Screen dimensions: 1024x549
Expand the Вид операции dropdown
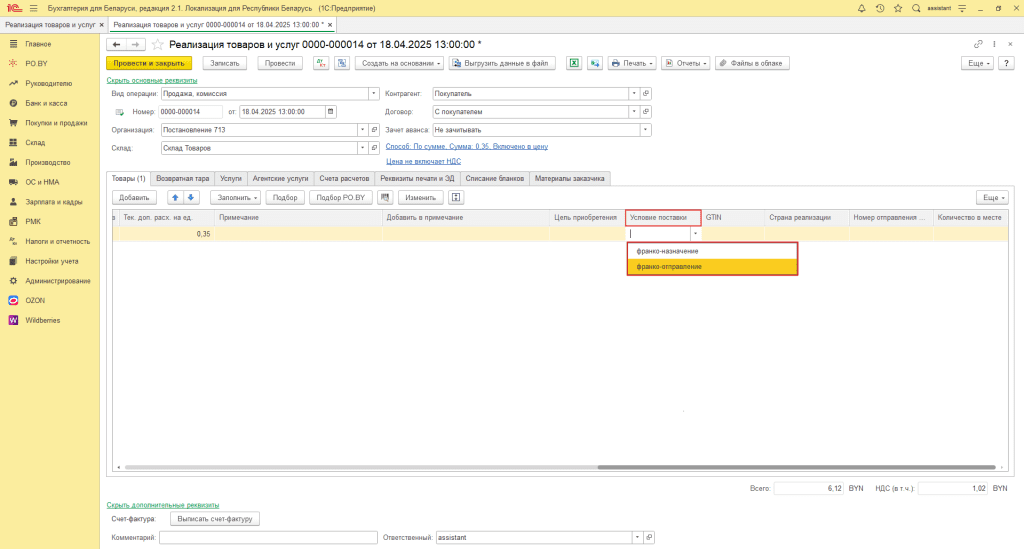(374, 93)
